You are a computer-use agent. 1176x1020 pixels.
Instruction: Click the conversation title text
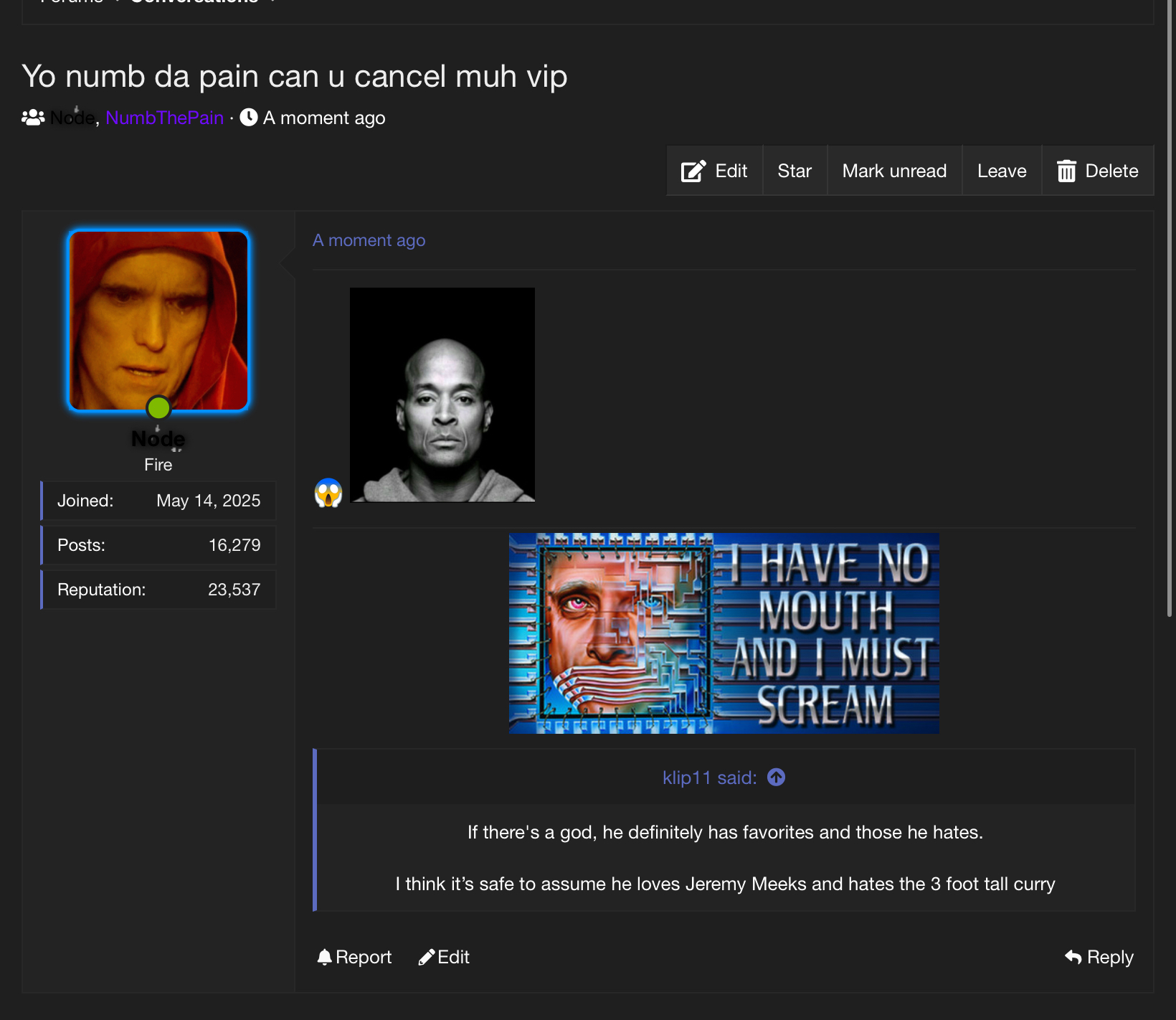click(295, 76)
